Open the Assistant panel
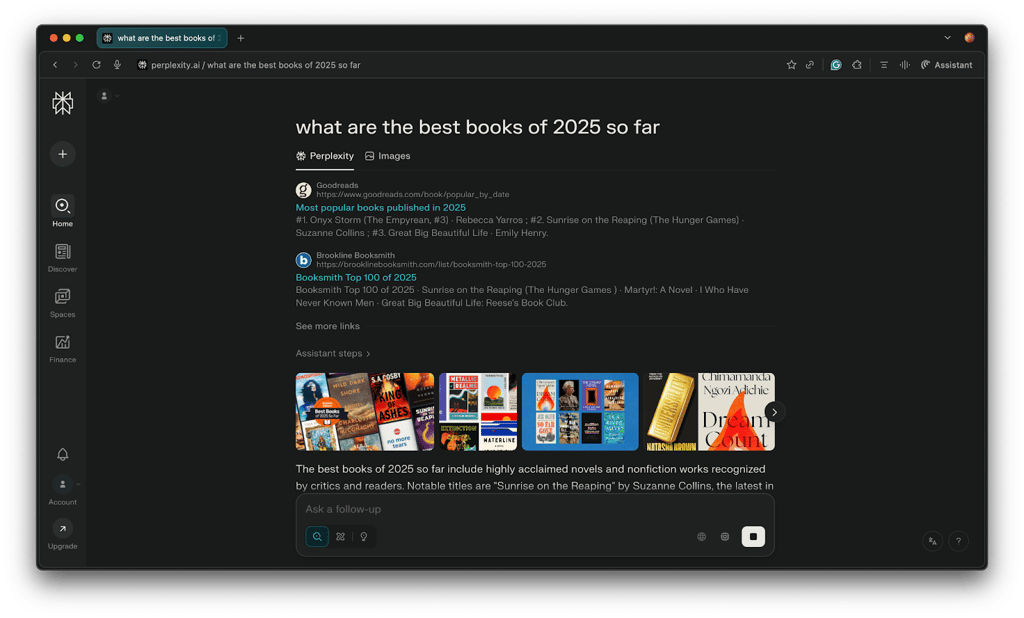The image size is (1024, 618). [946, 65]
